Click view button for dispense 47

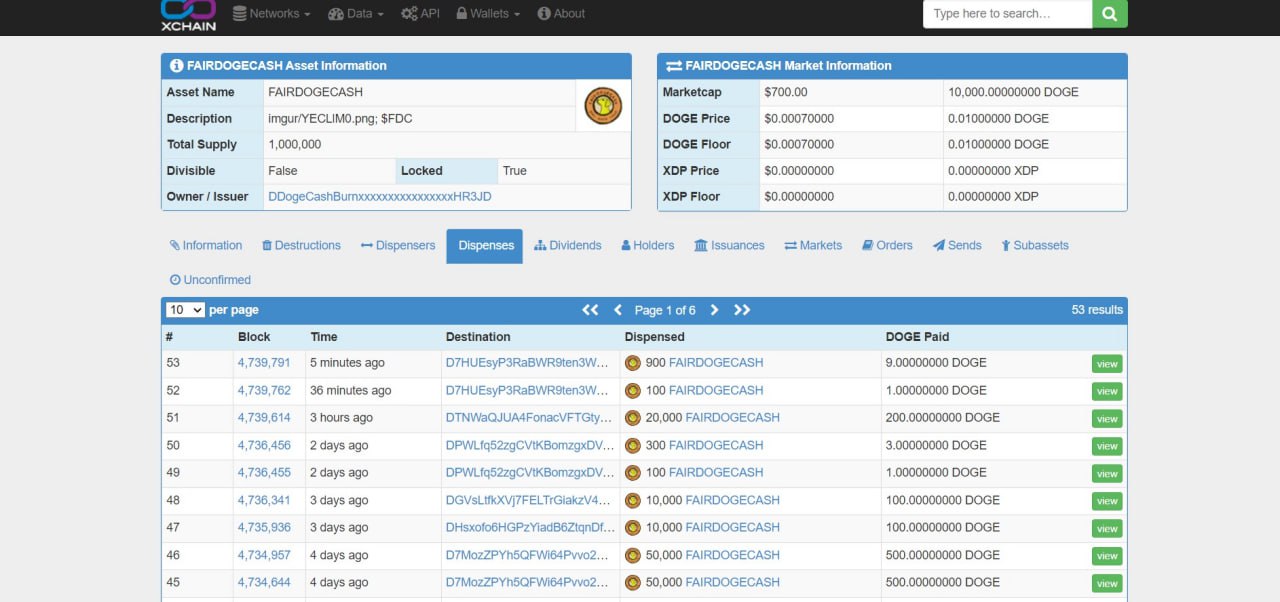[1107, 528]
